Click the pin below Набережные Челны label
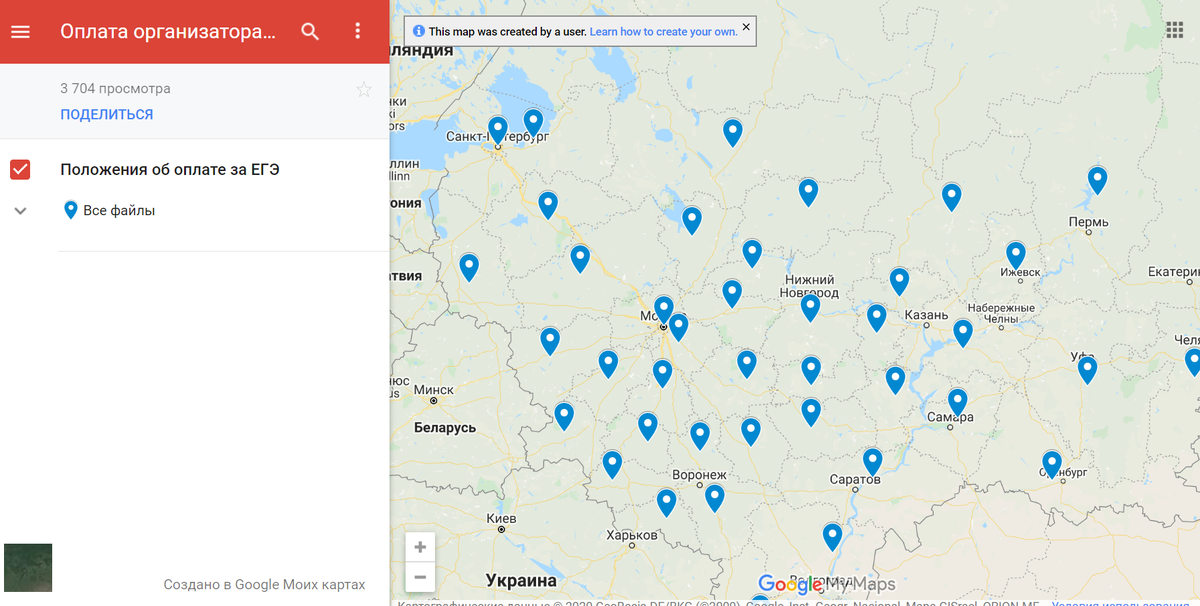The width and height of the screenshot is (1200, 606). tap(962, 333)
